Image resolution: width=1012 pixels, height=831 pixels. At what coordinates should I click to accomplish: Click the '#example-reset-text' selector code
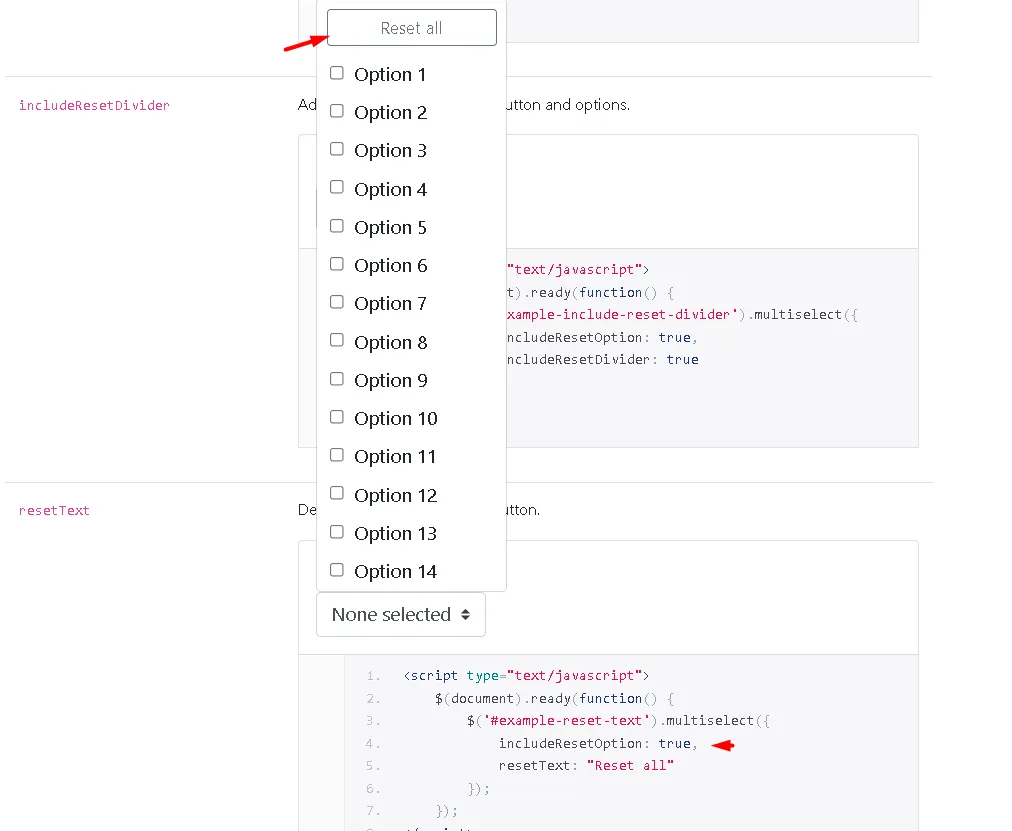pyautogui.click(x=566, y=721)
